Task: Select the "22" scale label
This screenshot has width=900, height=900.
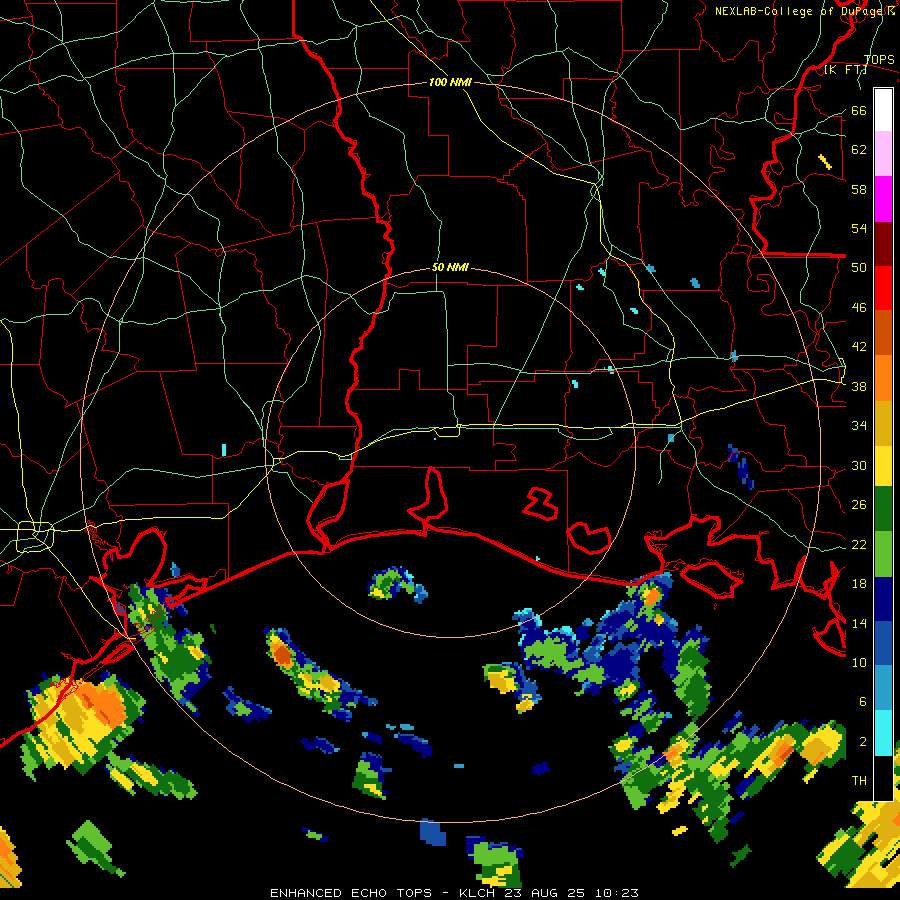Action: (x=859, y=545)
